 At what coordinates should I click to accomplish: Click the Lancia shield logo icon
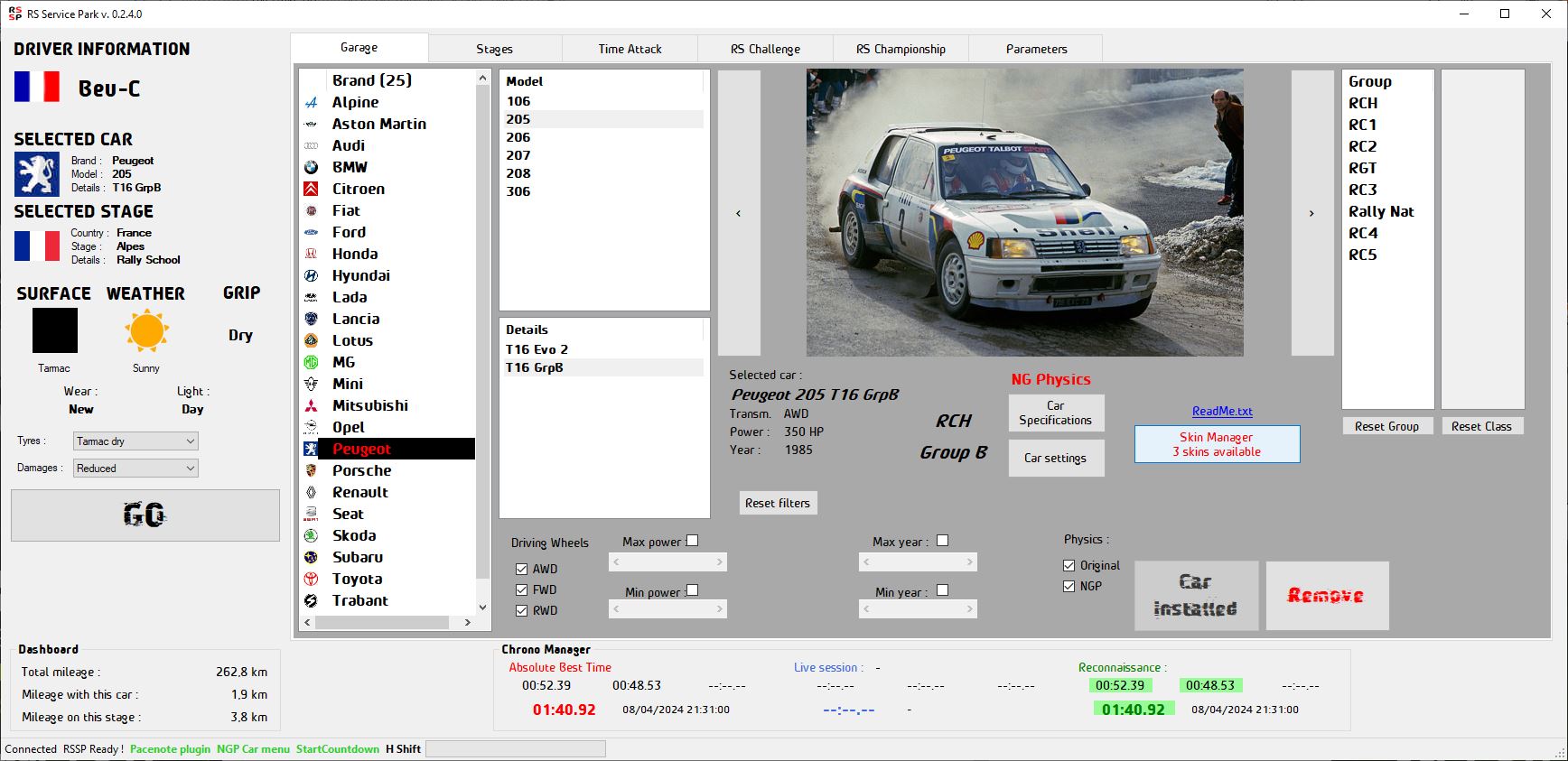[x=311, y=319]
